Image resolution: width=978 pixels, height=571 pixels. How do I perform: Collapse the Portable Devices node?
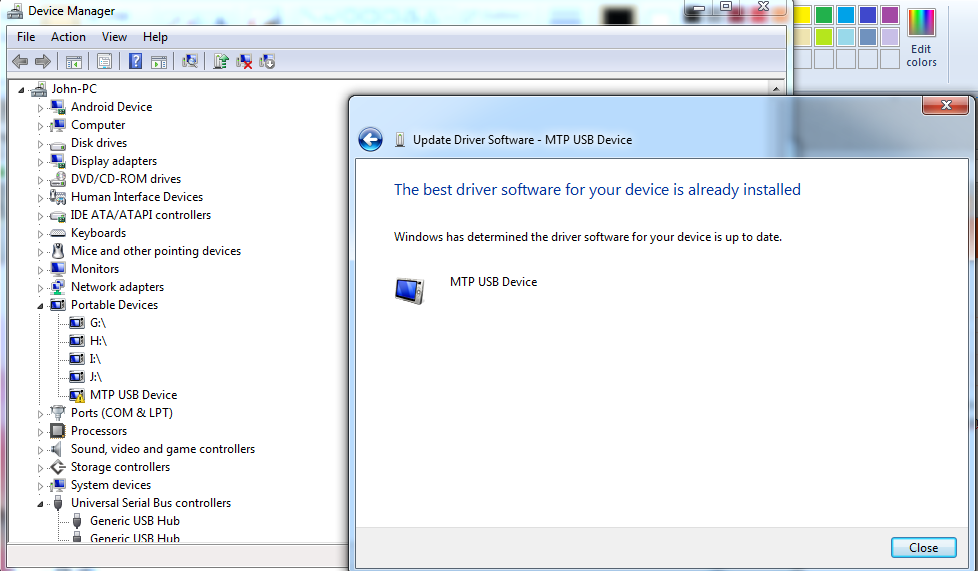[x=41, y=306]
